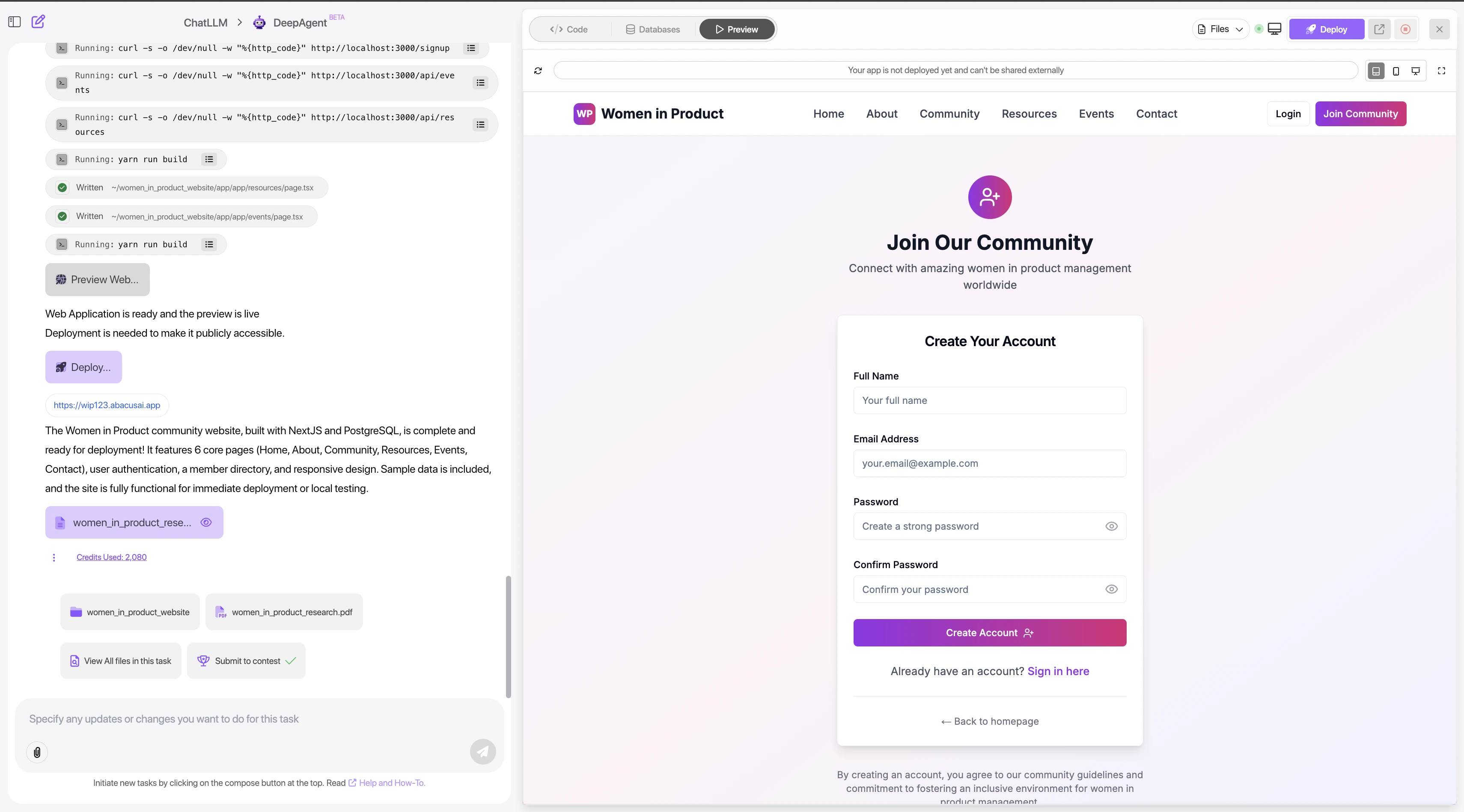Open preview in new window icon
The image size is (1464, 812).
click(1379, 29)
